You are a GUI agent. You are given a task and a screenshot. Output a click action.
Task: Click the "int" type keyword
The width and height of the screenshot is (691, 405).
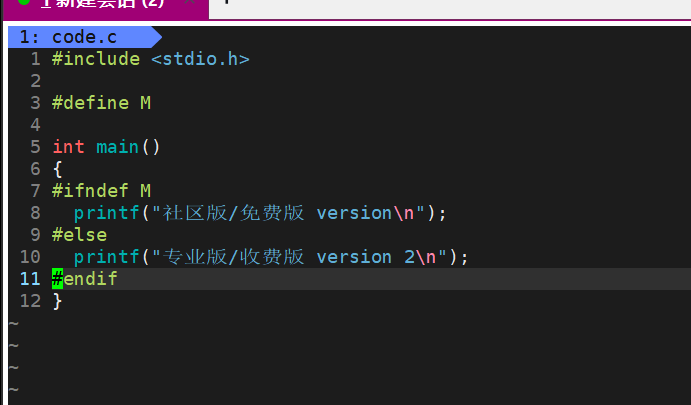[68, 147]
